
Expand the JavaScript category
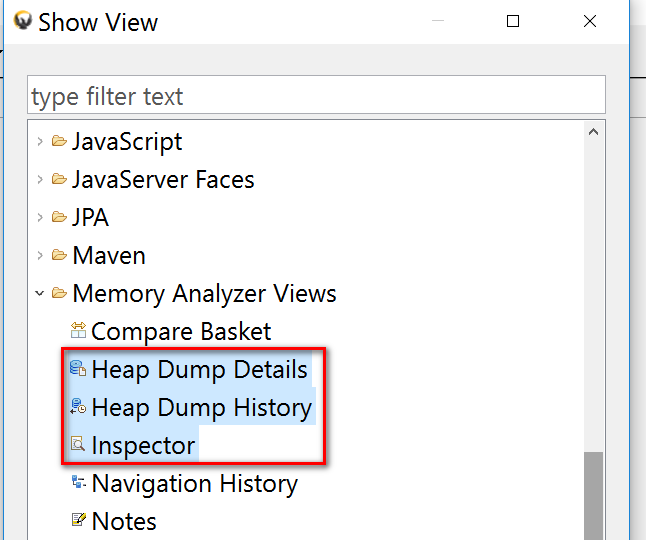tap(40, 141)
